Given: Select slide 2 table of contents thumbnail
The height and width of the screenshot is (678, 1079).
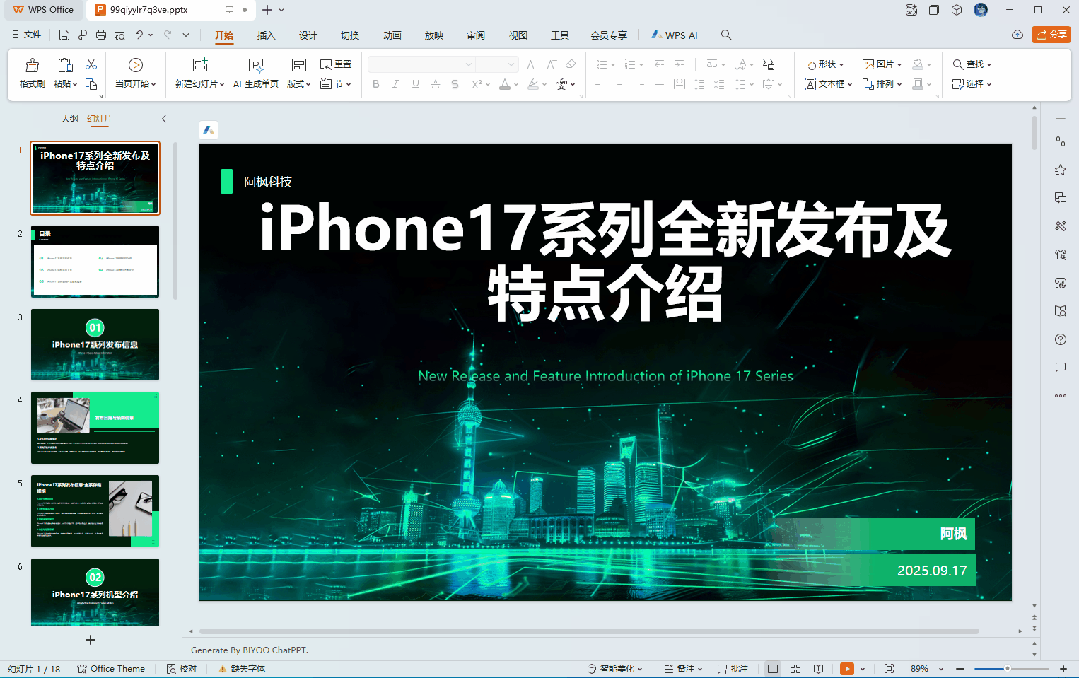Looking at the screenshot, I should [x=95, y=262].
